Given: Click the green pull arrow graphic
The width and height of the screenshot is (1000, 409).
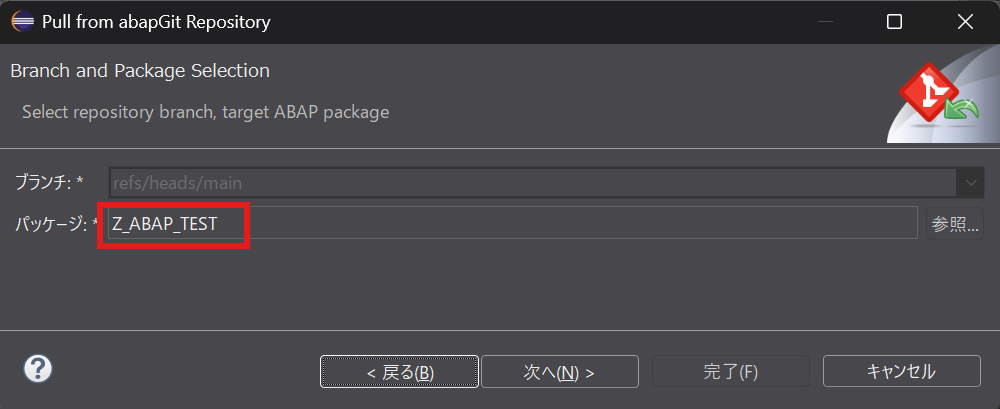Looking at the screenshot, I should [960, 109].
